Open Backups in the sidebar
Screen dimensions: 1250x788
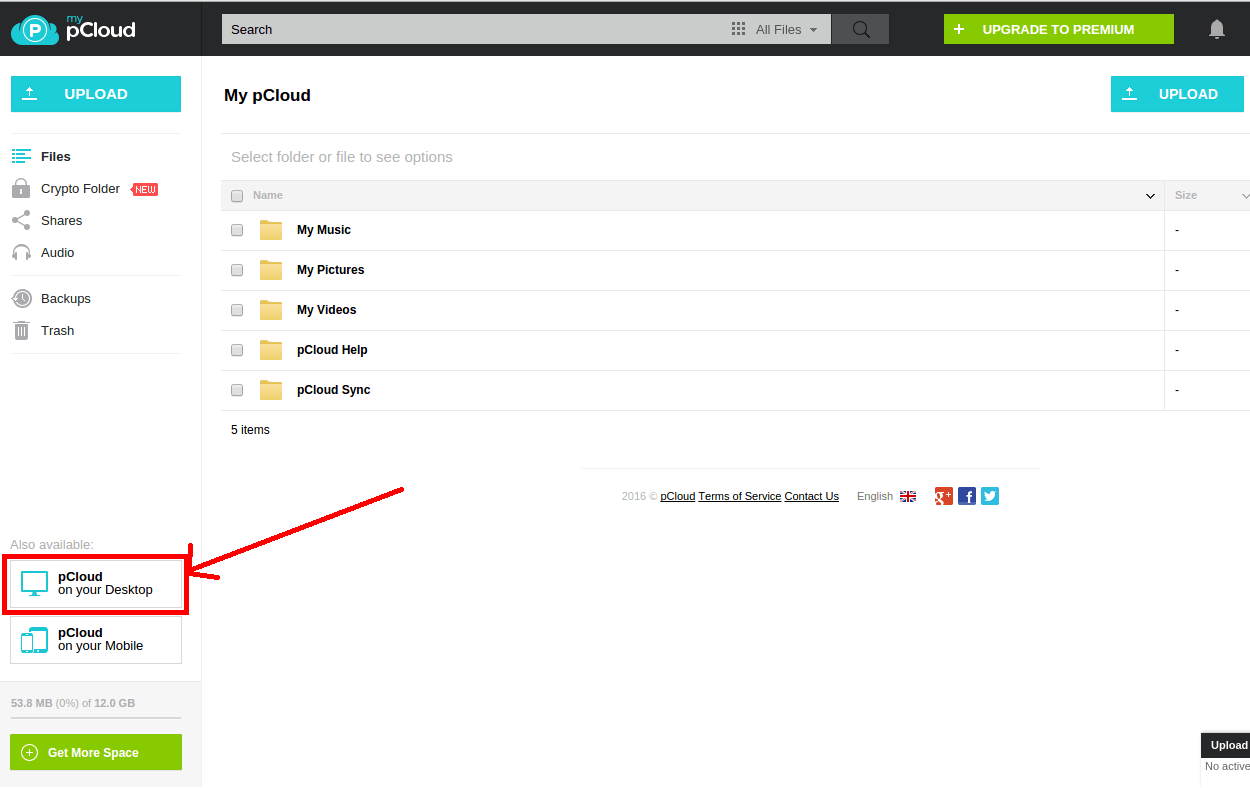click(x=66, y=298)
